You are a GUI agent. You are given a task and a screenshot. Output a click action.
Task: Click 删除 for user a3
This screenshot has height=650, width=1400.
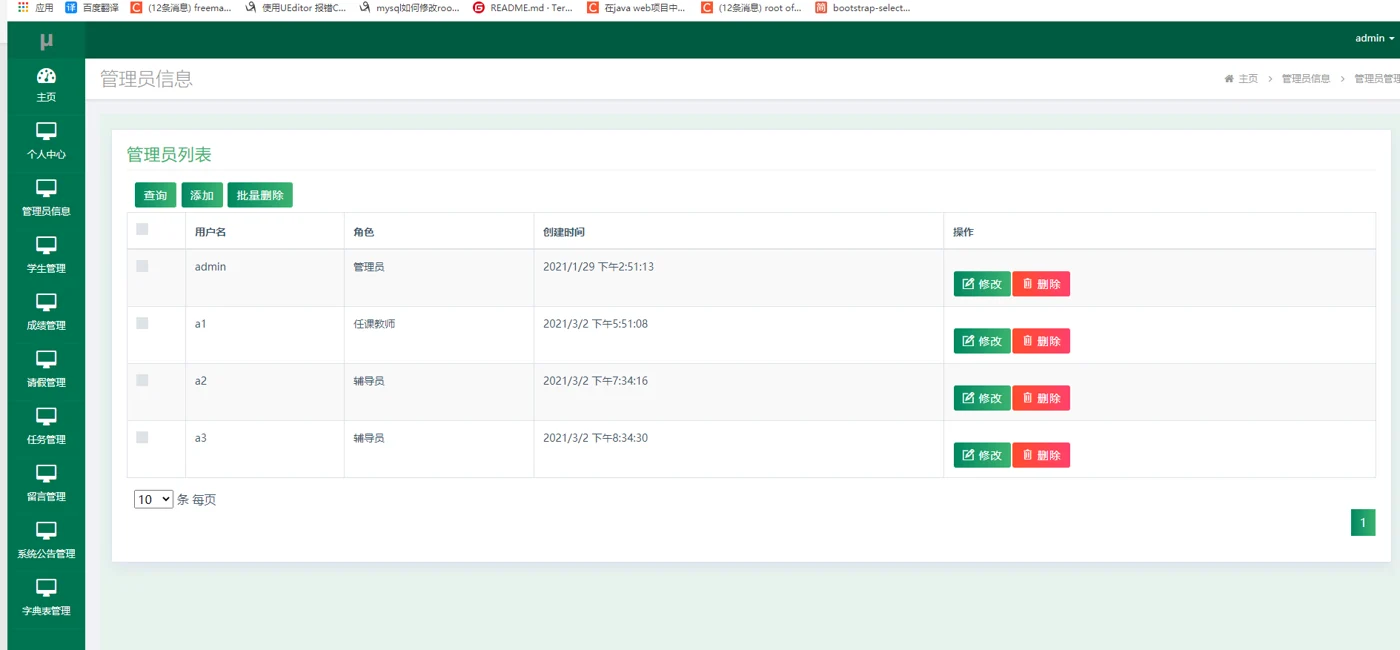tap(1041, 455)
